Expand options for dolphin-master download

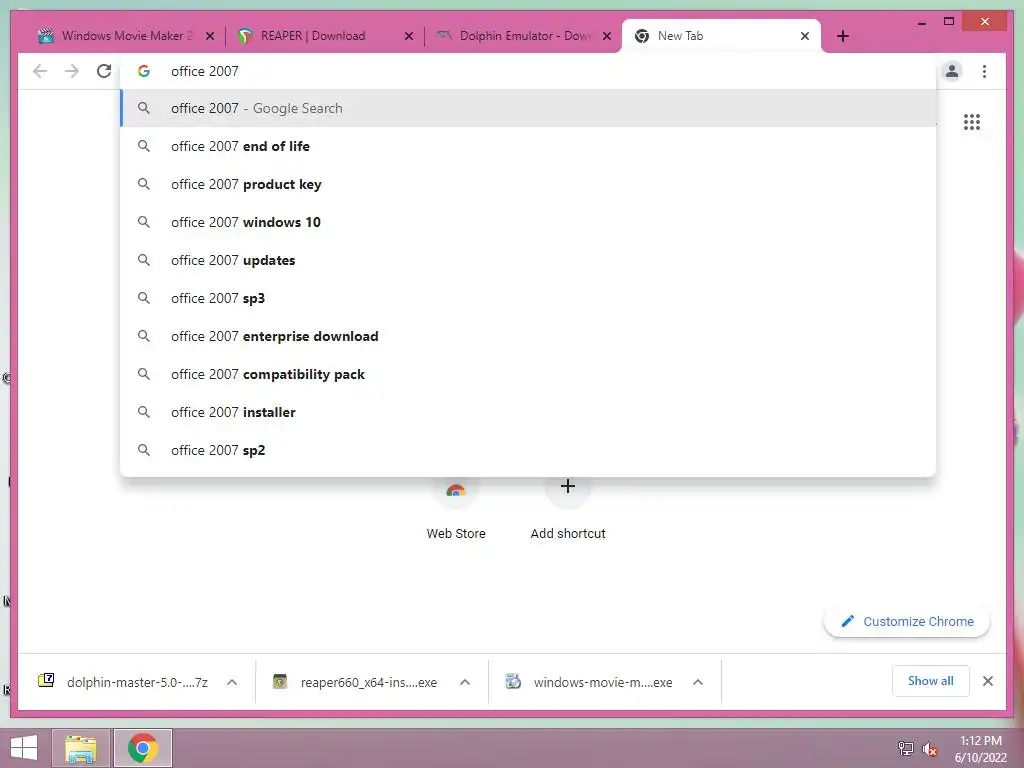pos(232,682)
